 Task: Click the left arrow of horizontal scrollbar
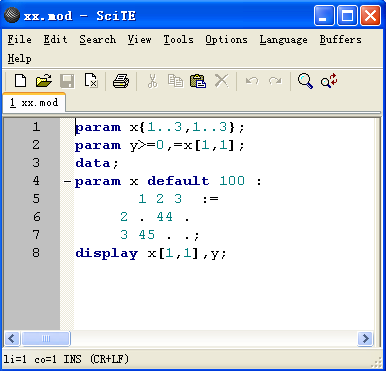pos(12,339)
